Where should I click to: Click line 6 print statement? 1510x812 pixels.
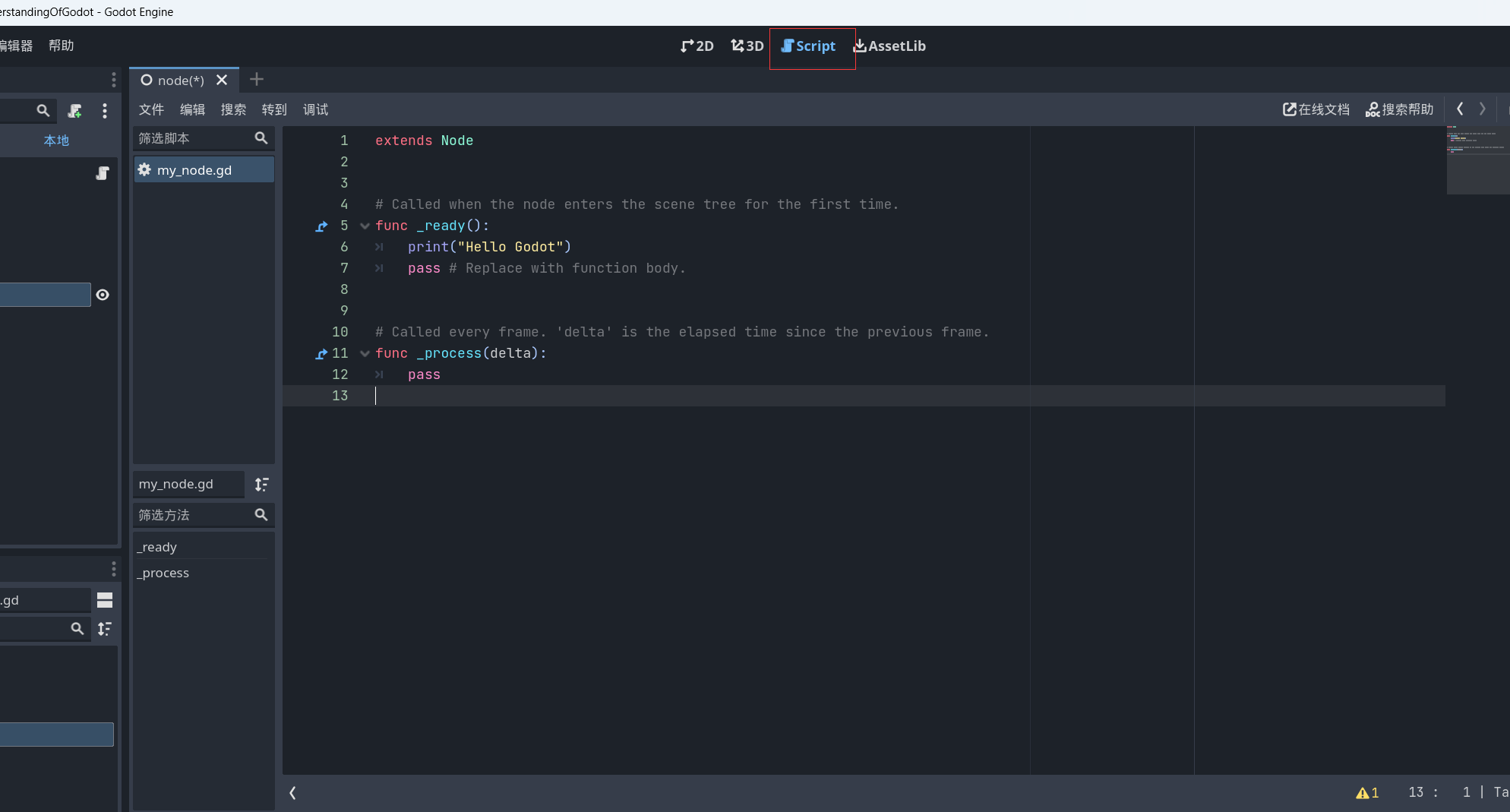(489, 247)
